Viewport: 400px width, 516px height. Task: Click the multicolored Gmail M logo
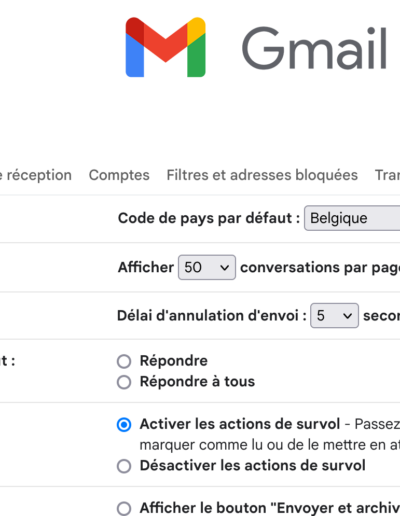165,47
